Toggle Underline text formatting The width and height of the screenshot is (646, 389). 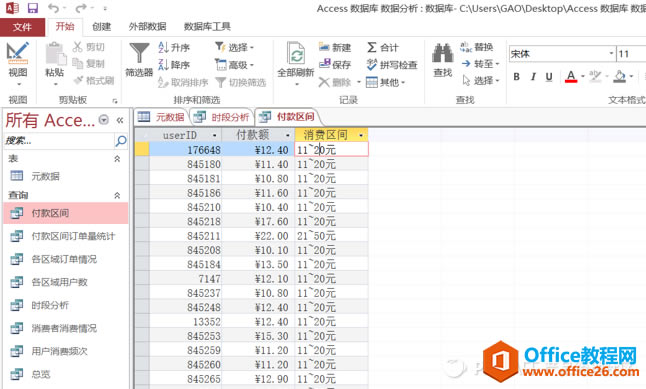(x=549, y=77)
